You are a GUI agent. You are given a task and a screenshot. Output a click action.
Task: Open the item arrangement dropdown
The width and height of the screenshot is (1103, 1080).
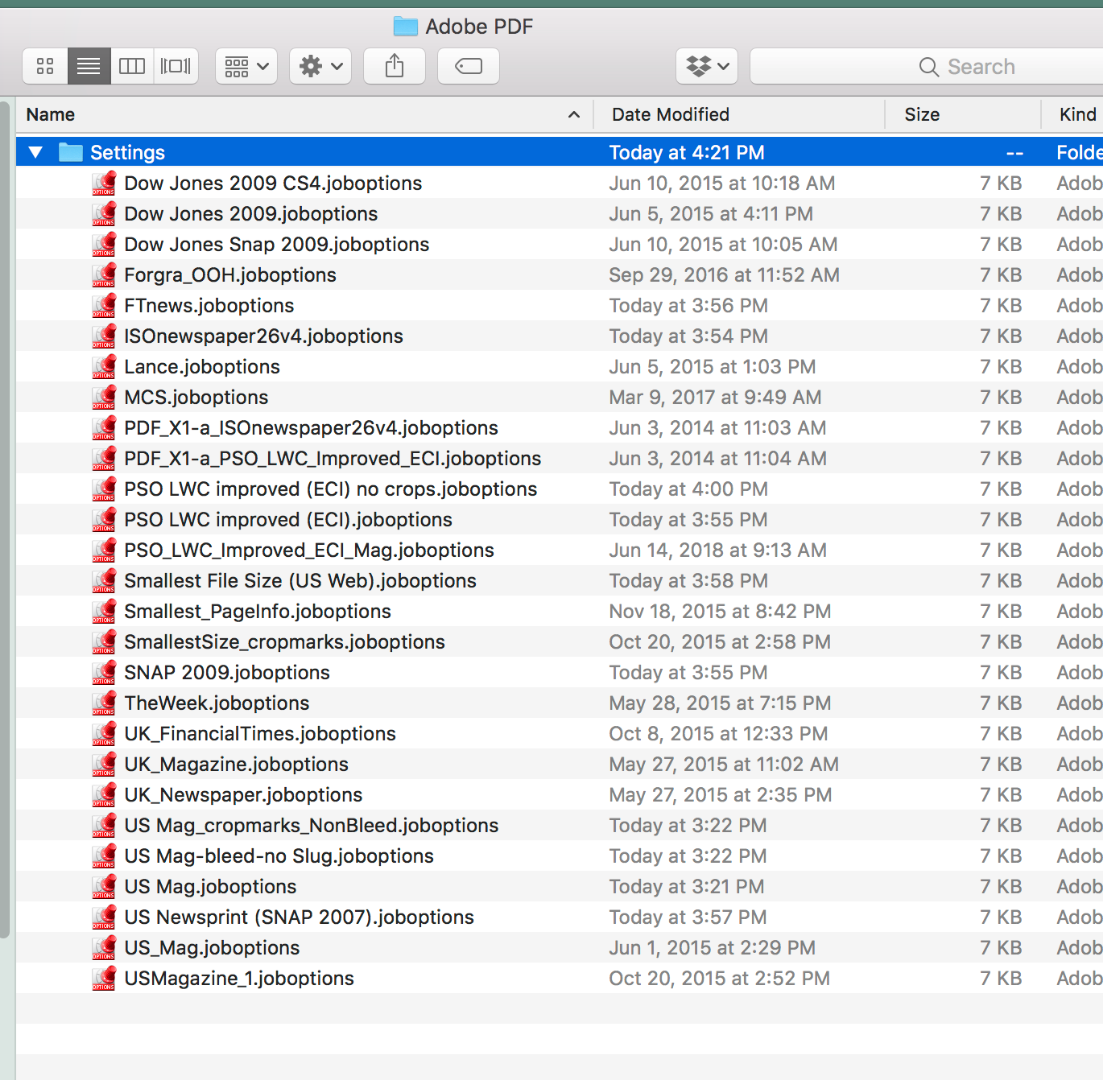click(x=246, y=66)
